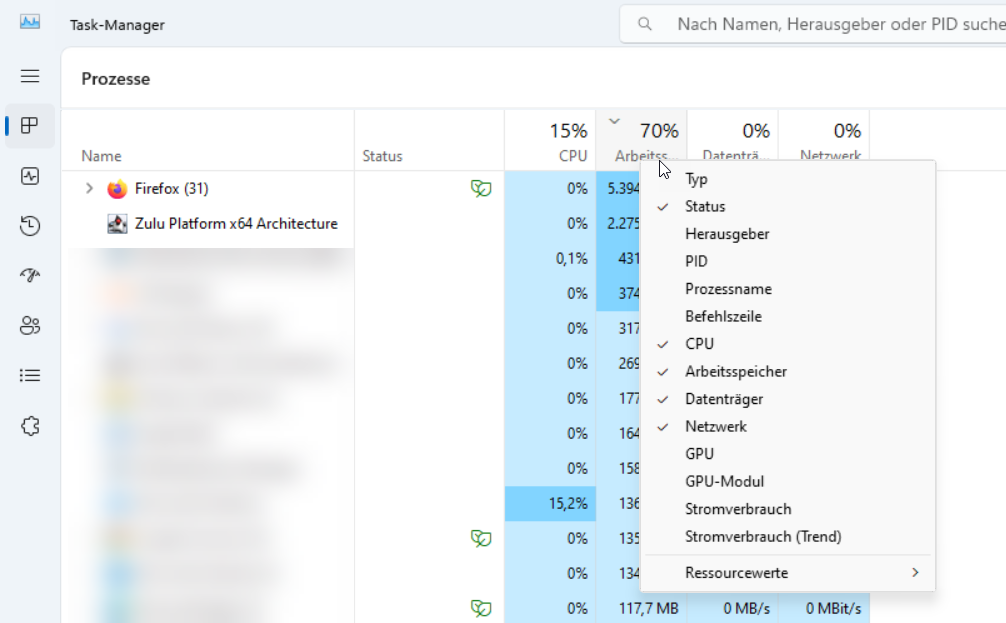Image resolution: width=1006 pixels, height=623 pixels.
Task: Disable the Arbeitsspeicher column in menu
Action: (735, 372)
